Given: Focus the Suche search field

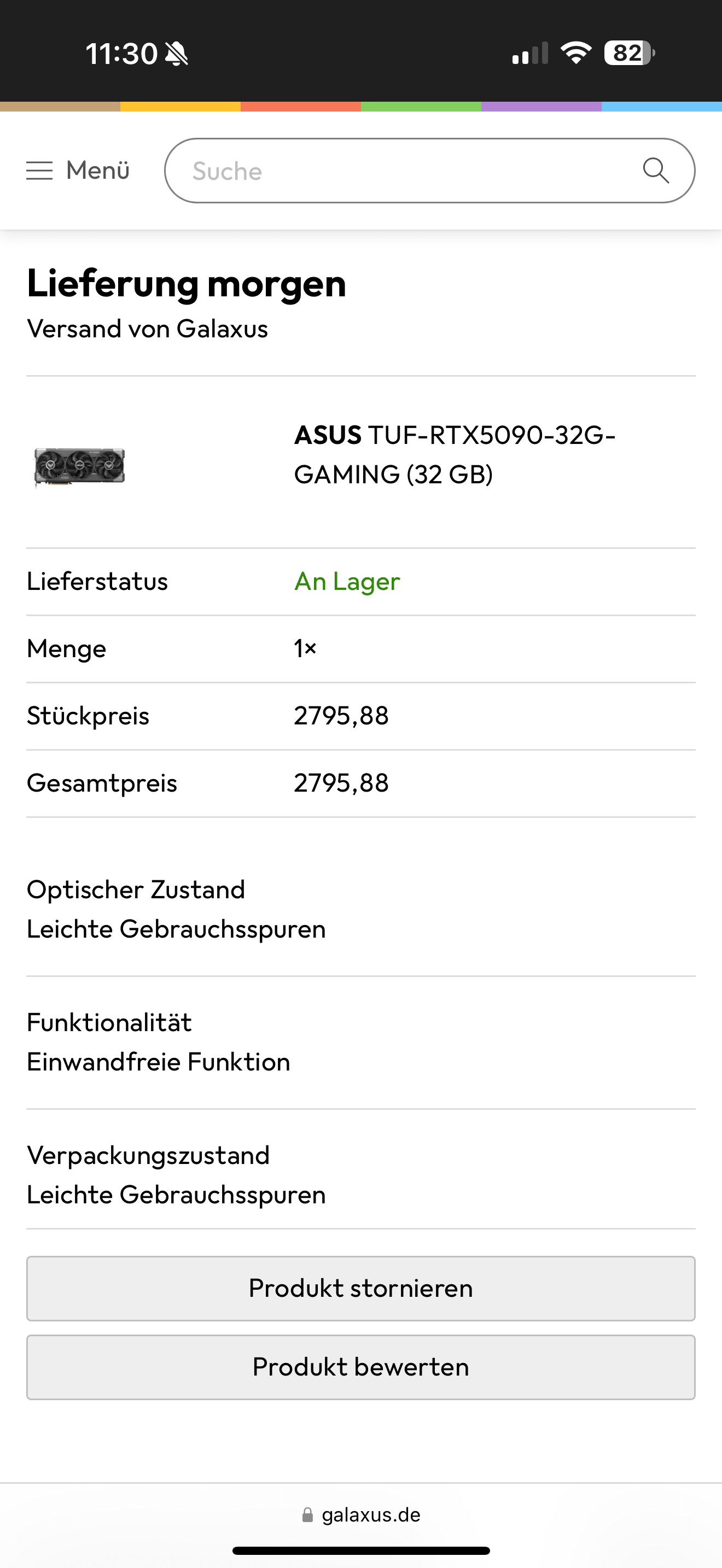Looking at the screenshot, I should 402,171.
